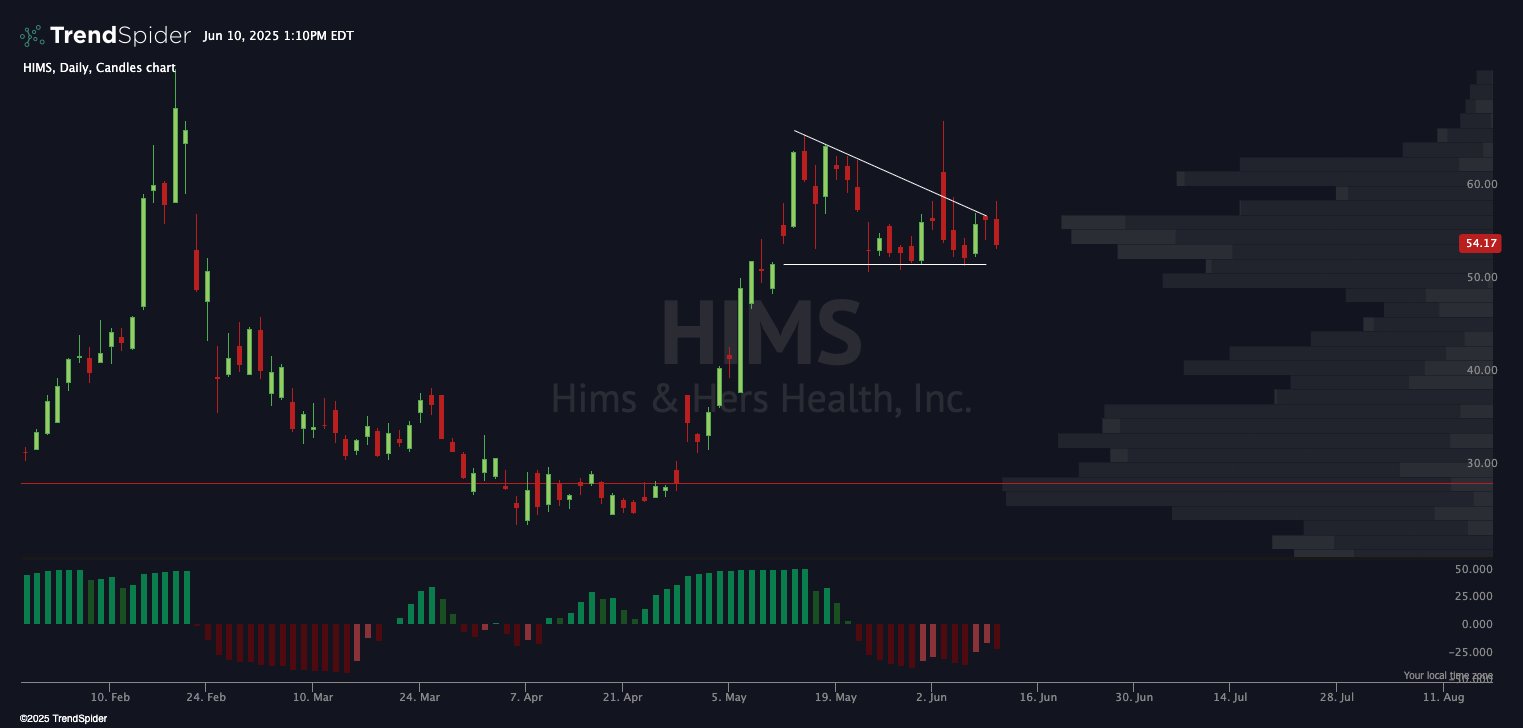Select the red horizontal price level line

(756, 483)
